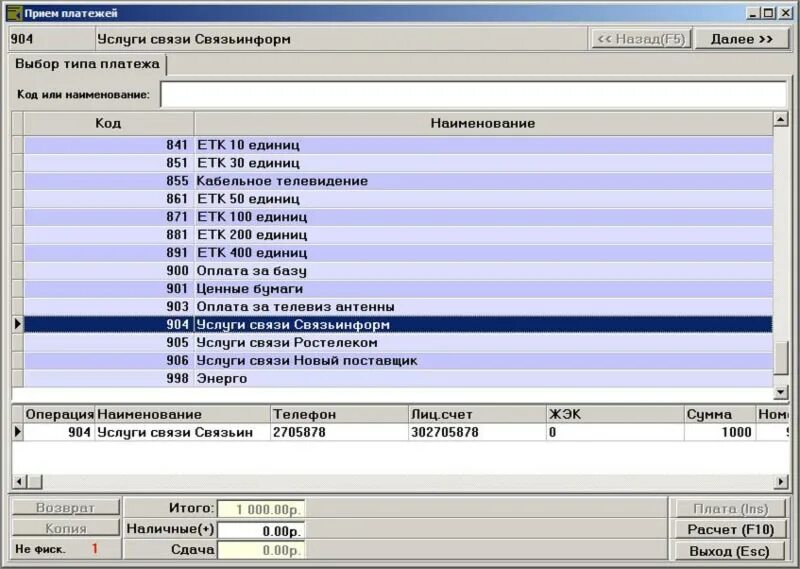800x569 pixels.
Task: Click the payment list scroll down arrow
Action: tap(781, 392)
